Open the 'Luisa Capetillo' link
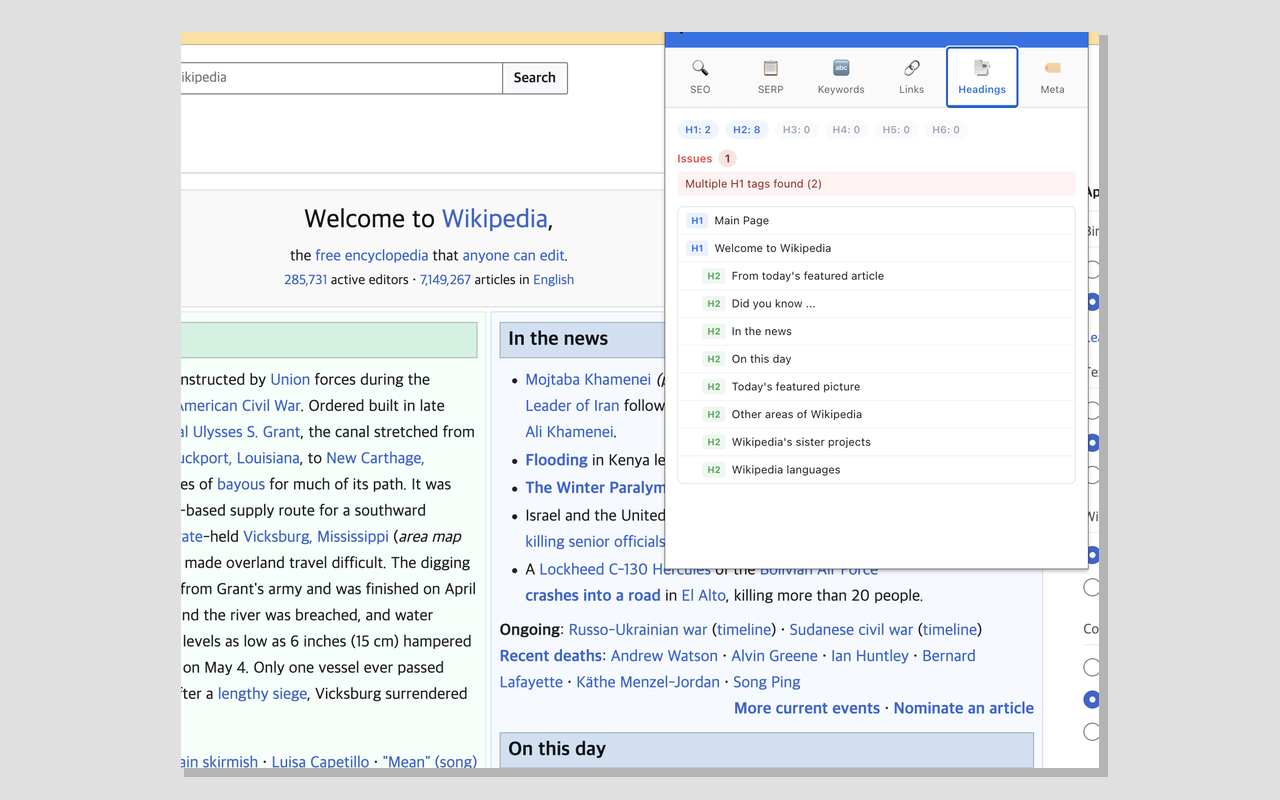The height and width of the screenshot is (800, 1280). tap(320, 762)
